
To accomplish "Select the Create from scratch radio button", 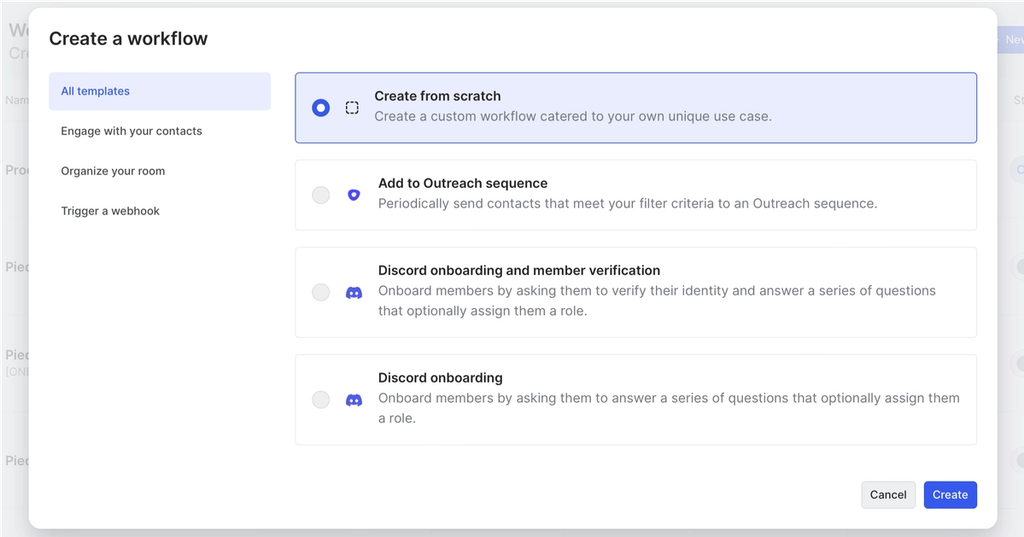I will 320,107.
